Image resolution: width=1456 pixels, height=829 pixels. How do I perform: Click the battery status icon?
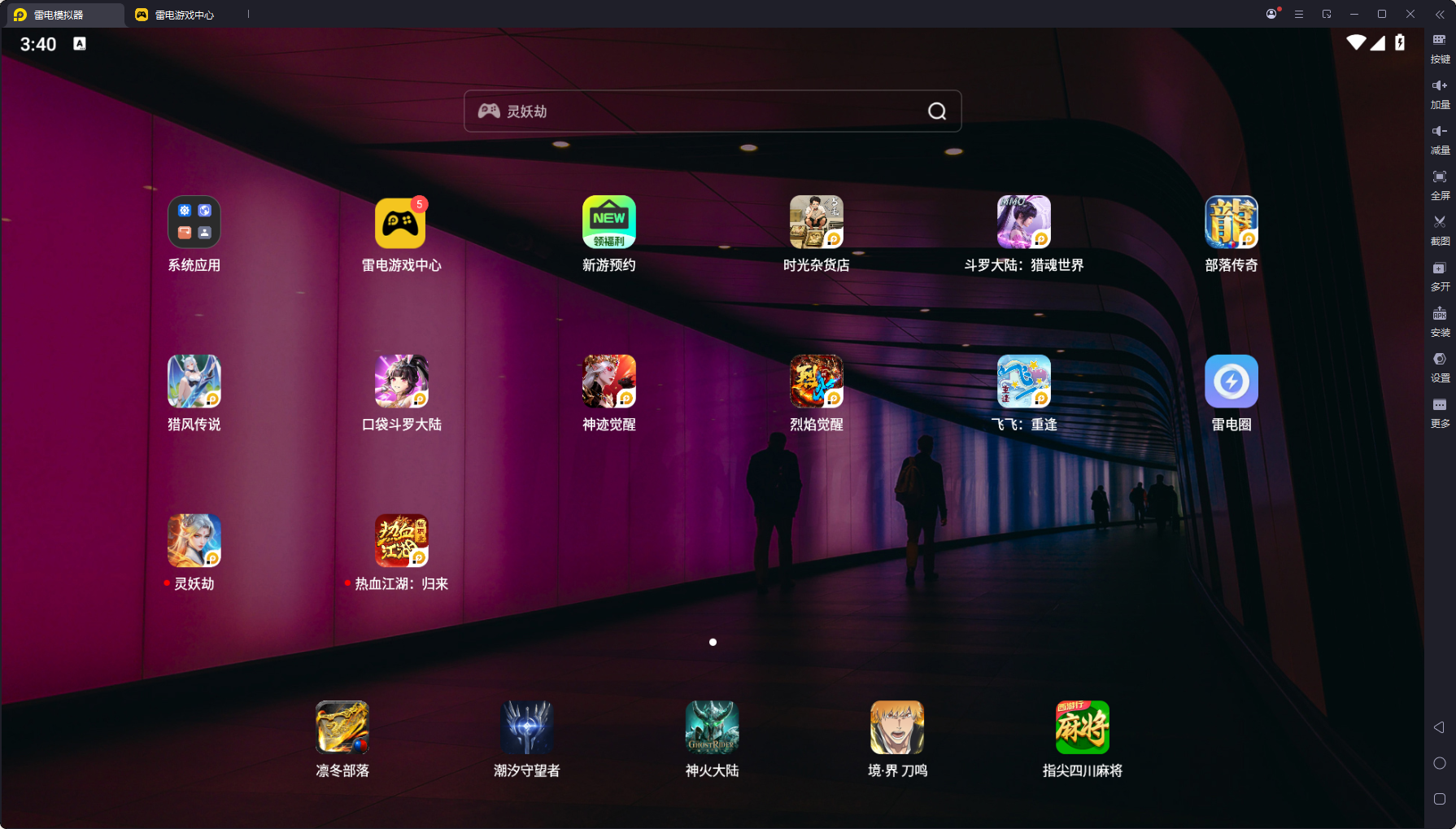pyautogui.click(x=1400, y=42)
